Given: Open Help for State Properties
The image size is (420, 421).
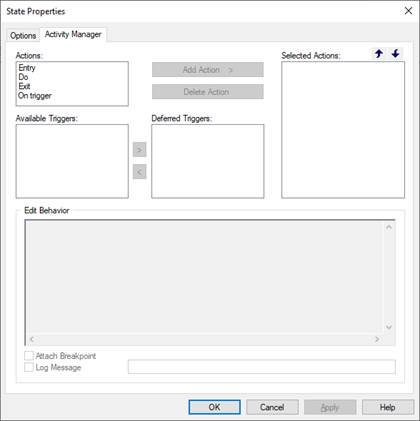Looking at the screenshot, I should click(x=388, y=407).
